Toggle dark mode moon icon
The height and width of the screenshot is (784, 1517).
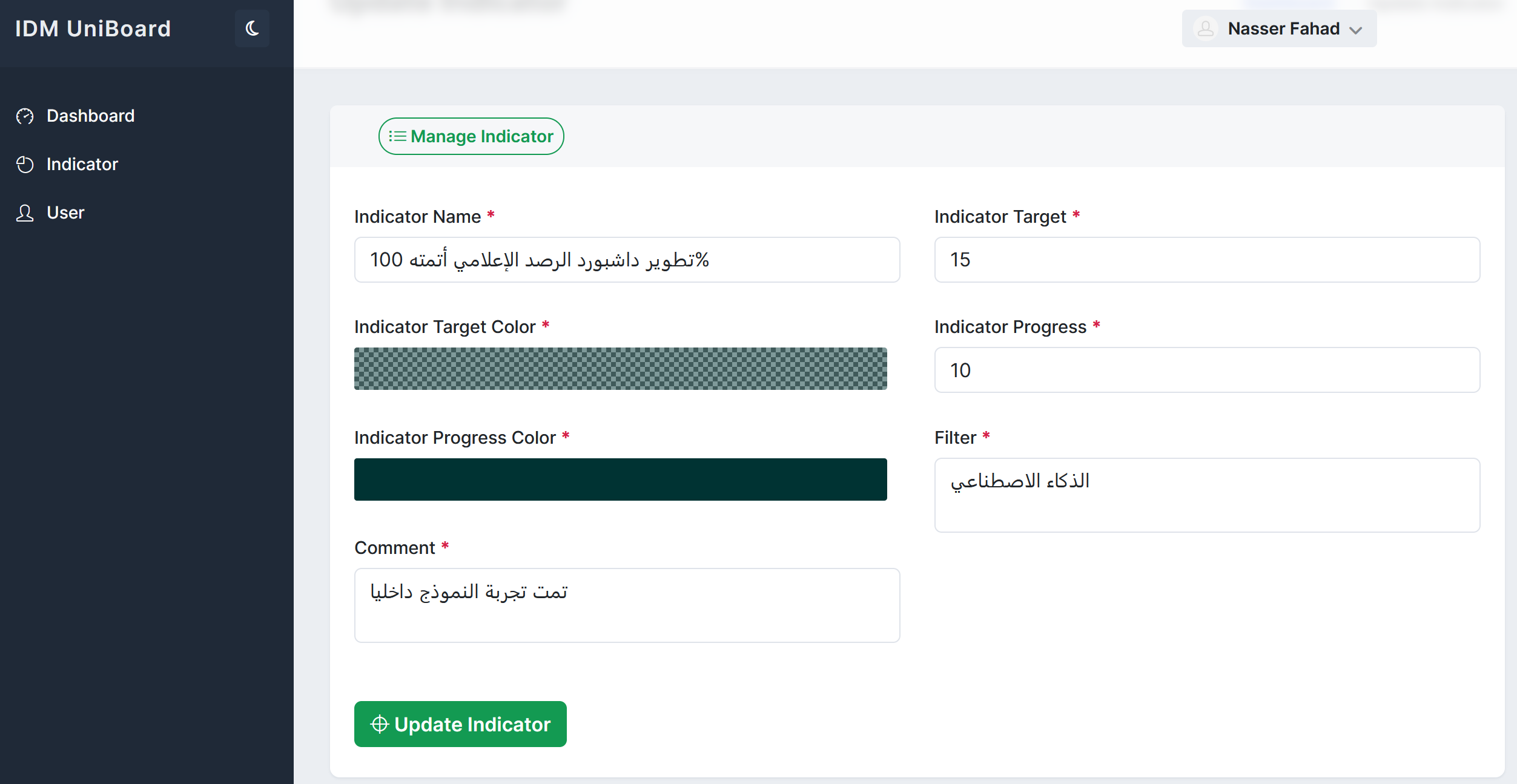[x=252, y=28]
